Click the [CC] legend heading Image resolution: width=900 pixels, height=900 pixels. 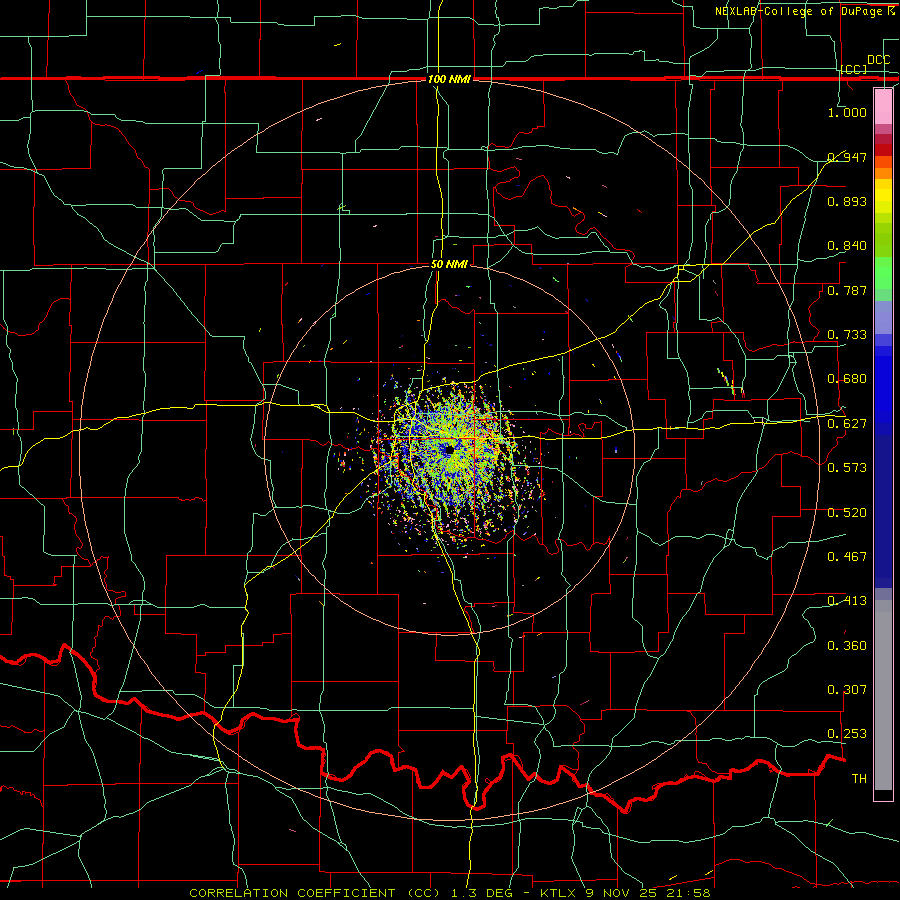tap(854, 69)
